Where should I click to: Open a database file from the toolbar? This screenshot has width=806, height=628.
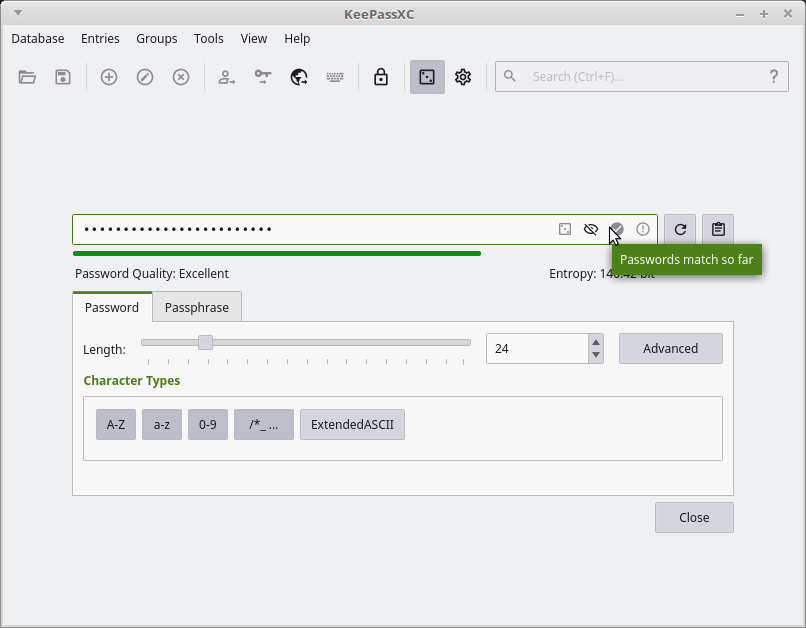click(27, 76)
